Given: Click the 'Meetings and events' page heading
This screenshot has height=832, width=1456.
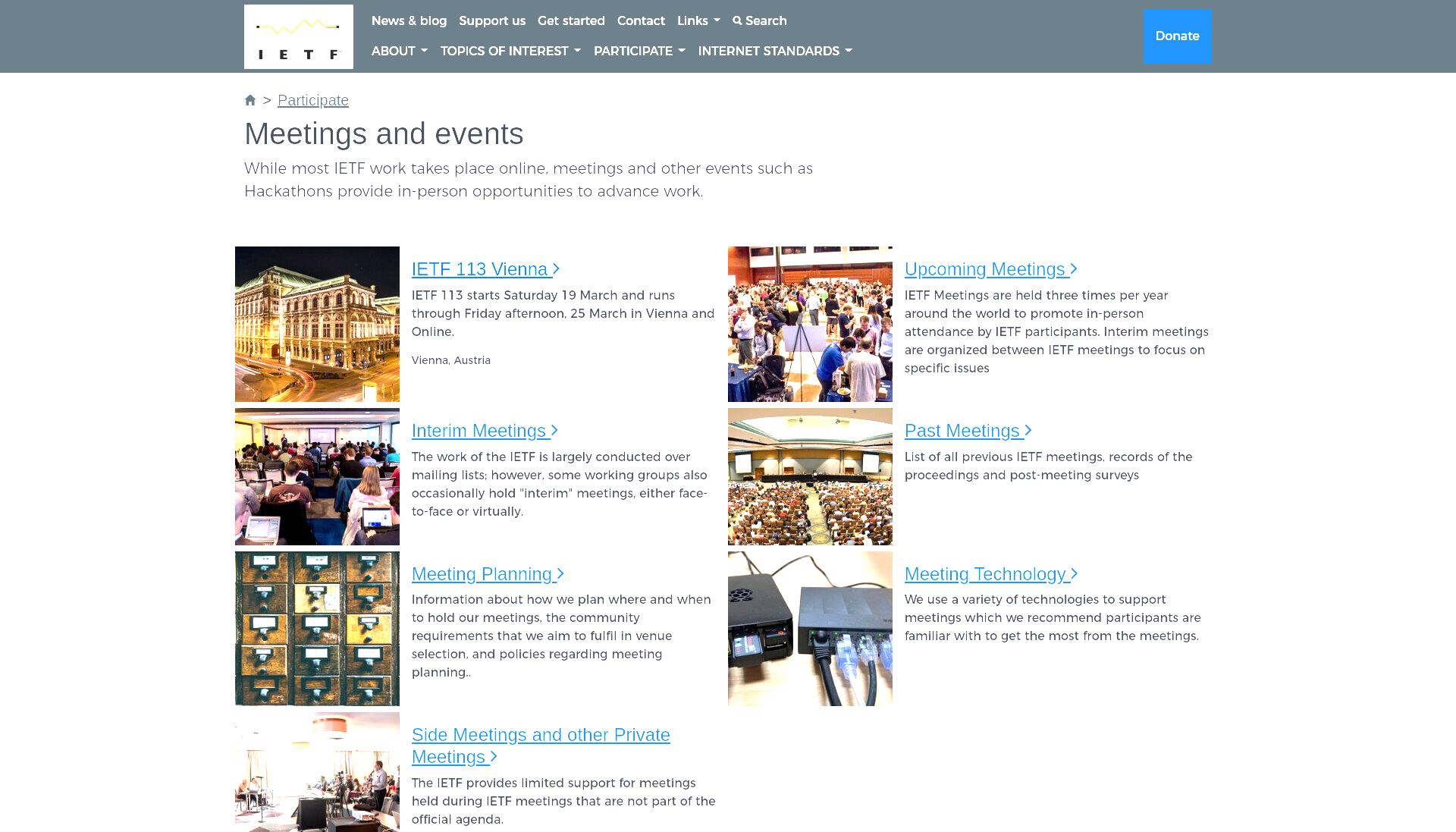Looking at the screenshot, I should [x=384, y=133].
